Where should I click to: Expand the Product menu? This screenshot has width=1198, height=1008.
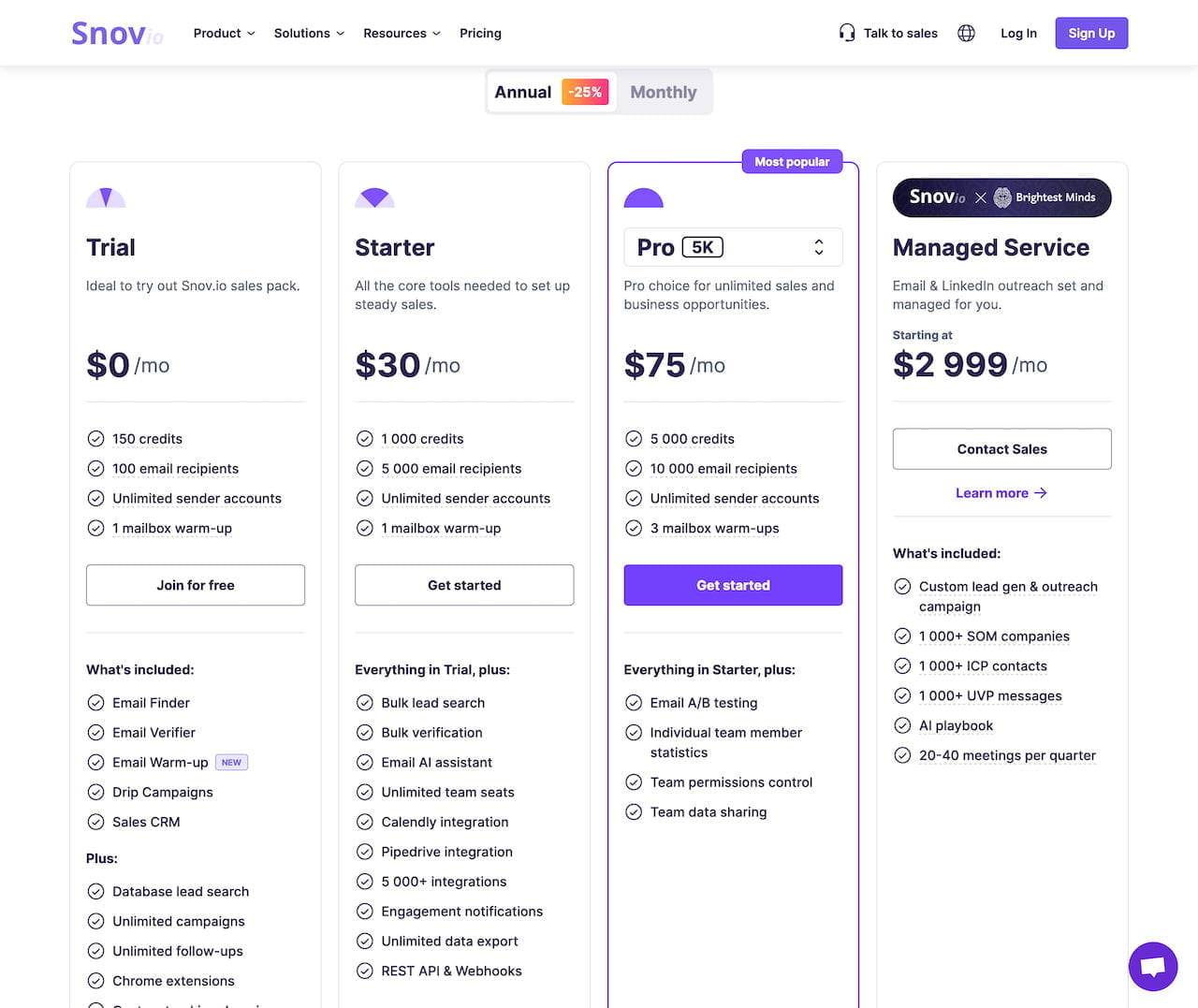pos(224,34)
